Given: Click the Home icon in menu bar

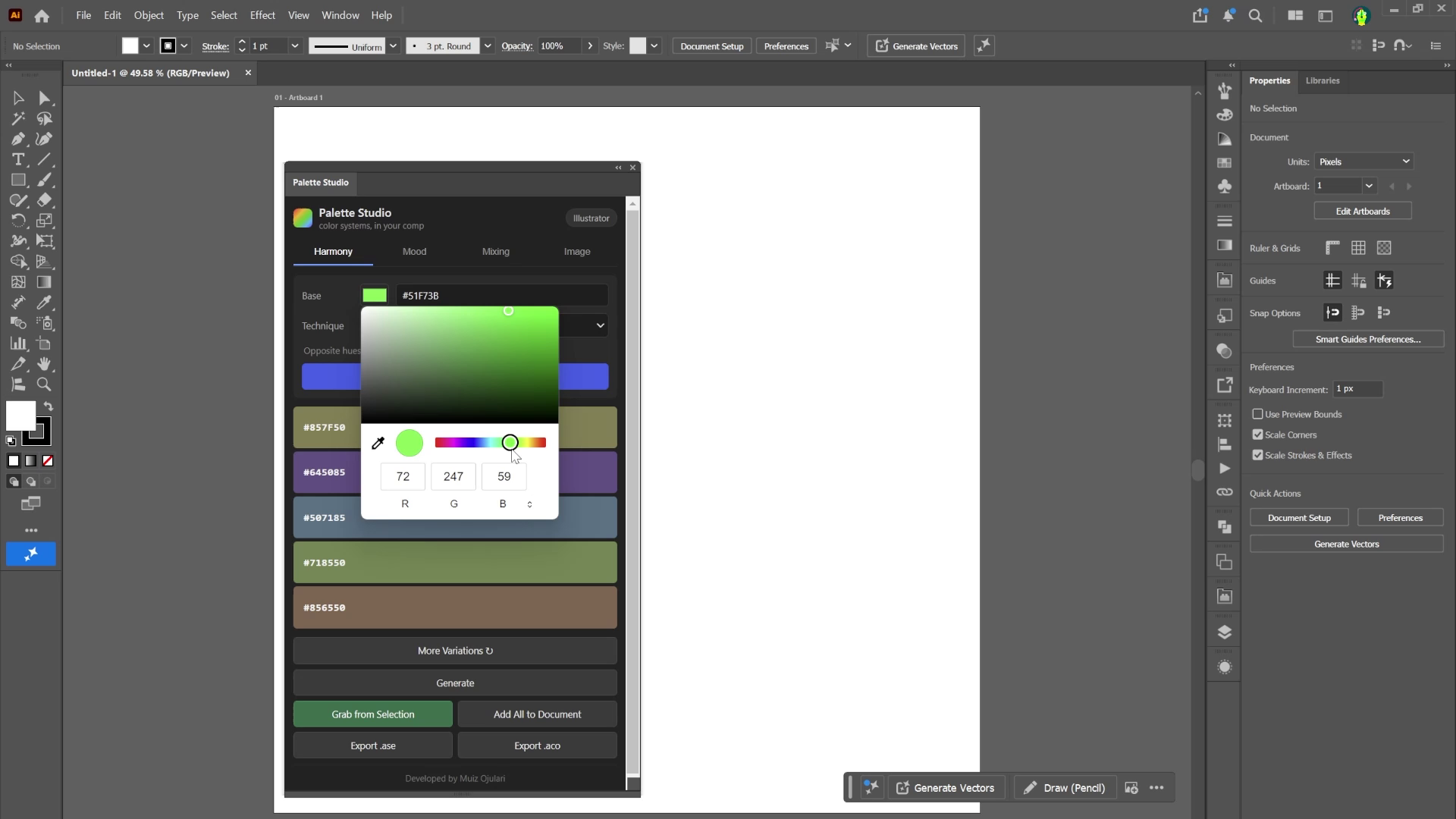Looking at the screenshot, I should pos(42,15).
